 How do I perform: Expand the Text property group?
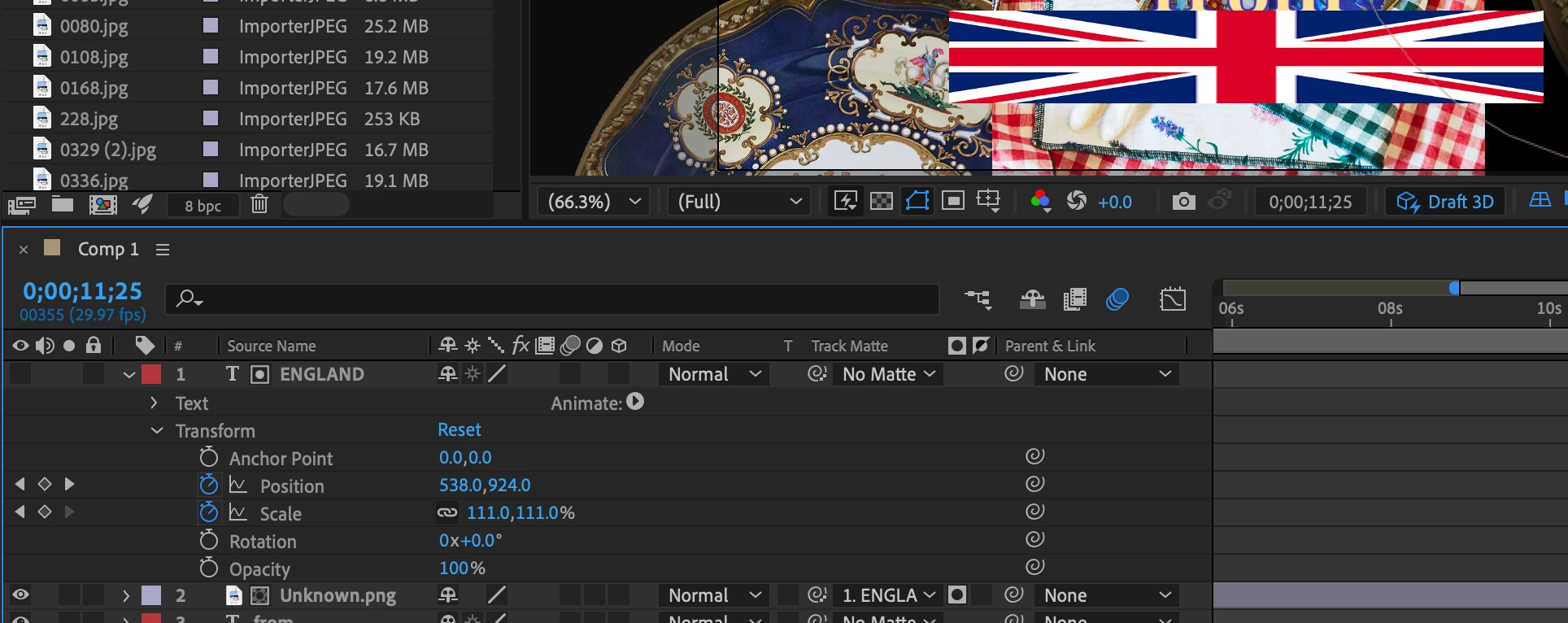(x=154, y=403)
